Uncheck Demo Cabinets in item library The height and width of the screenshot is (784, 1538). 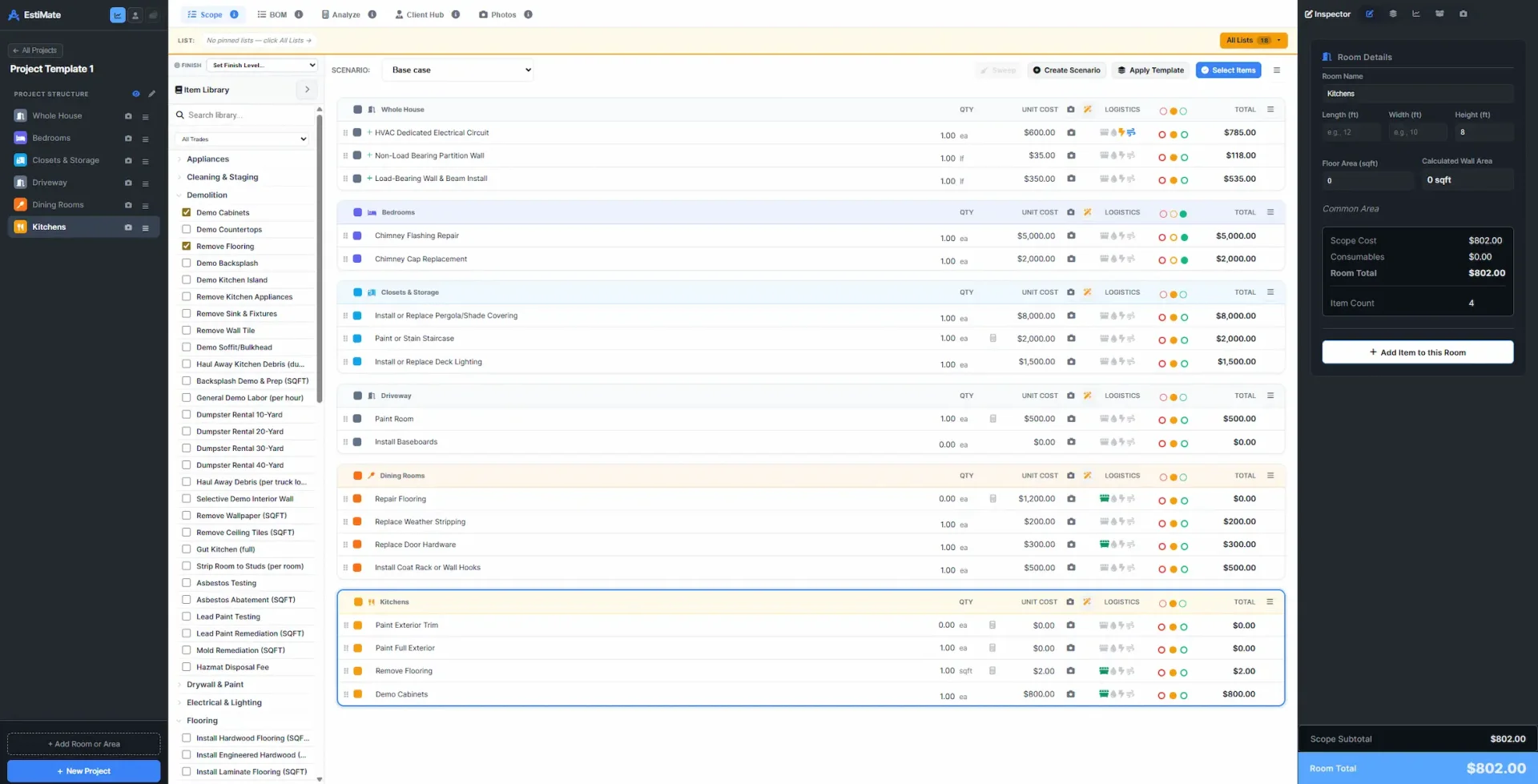pos(187,213)
